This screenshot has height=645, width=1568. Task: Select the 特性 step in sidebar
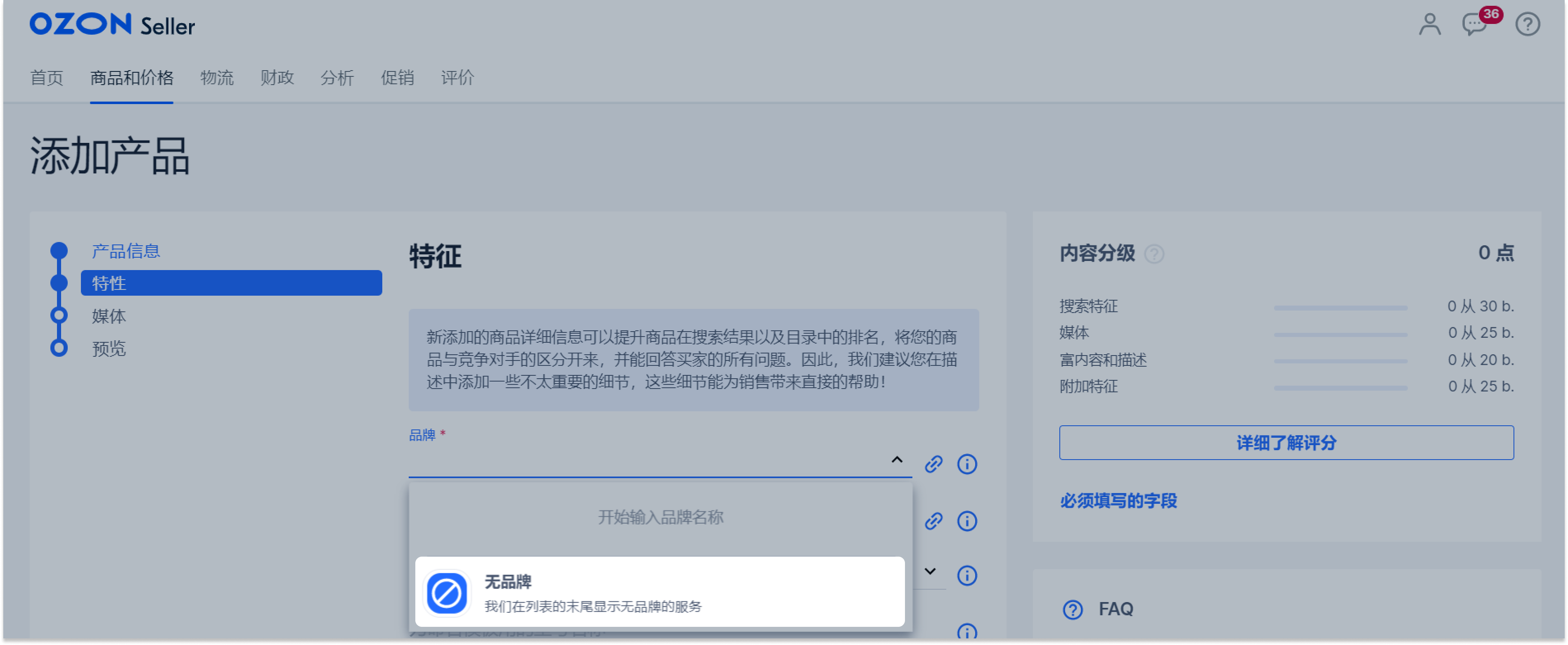click(x=231, y=282)
